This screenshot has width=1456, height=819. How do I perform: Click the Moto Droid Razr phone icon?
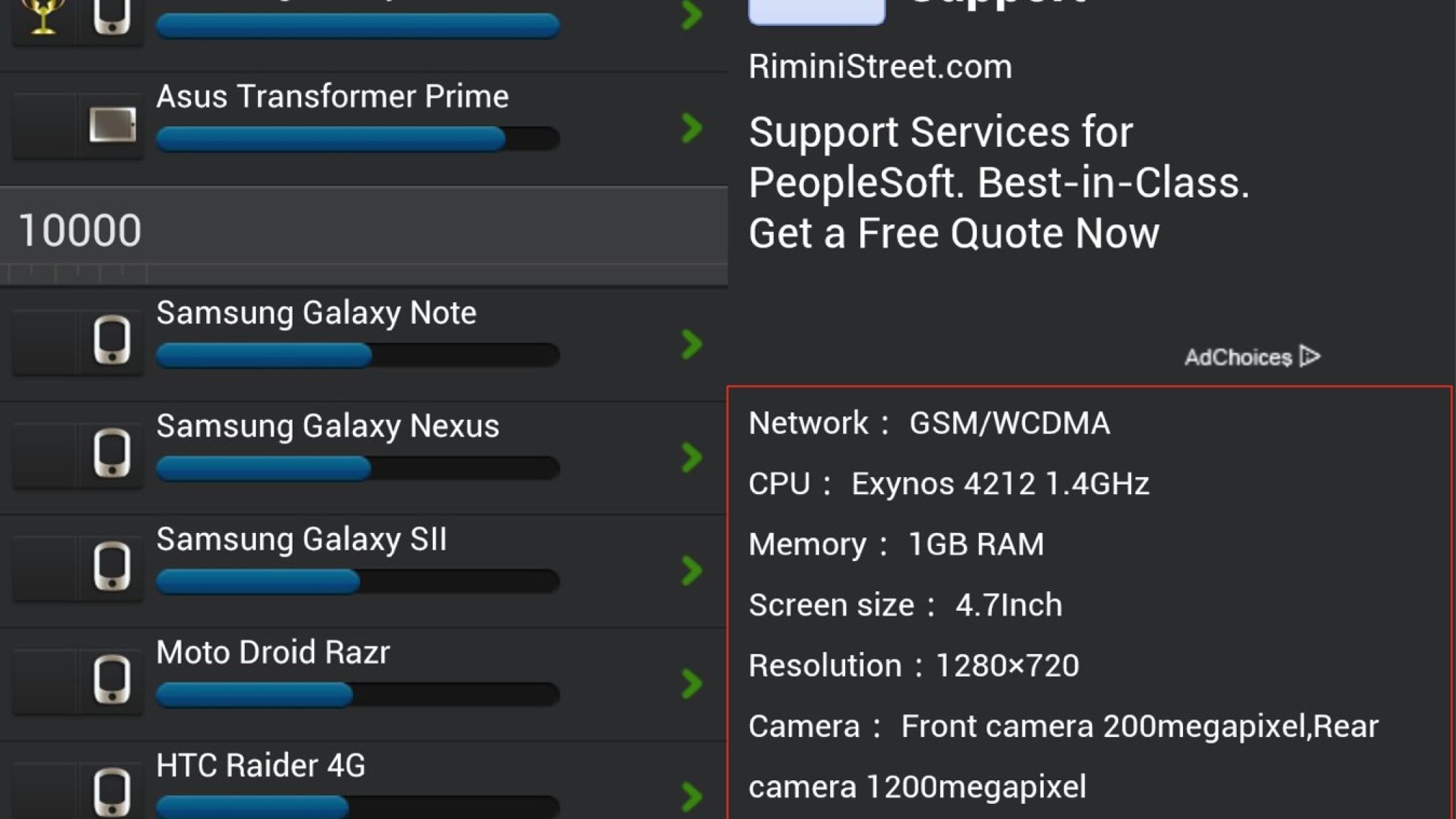(112, 680)
